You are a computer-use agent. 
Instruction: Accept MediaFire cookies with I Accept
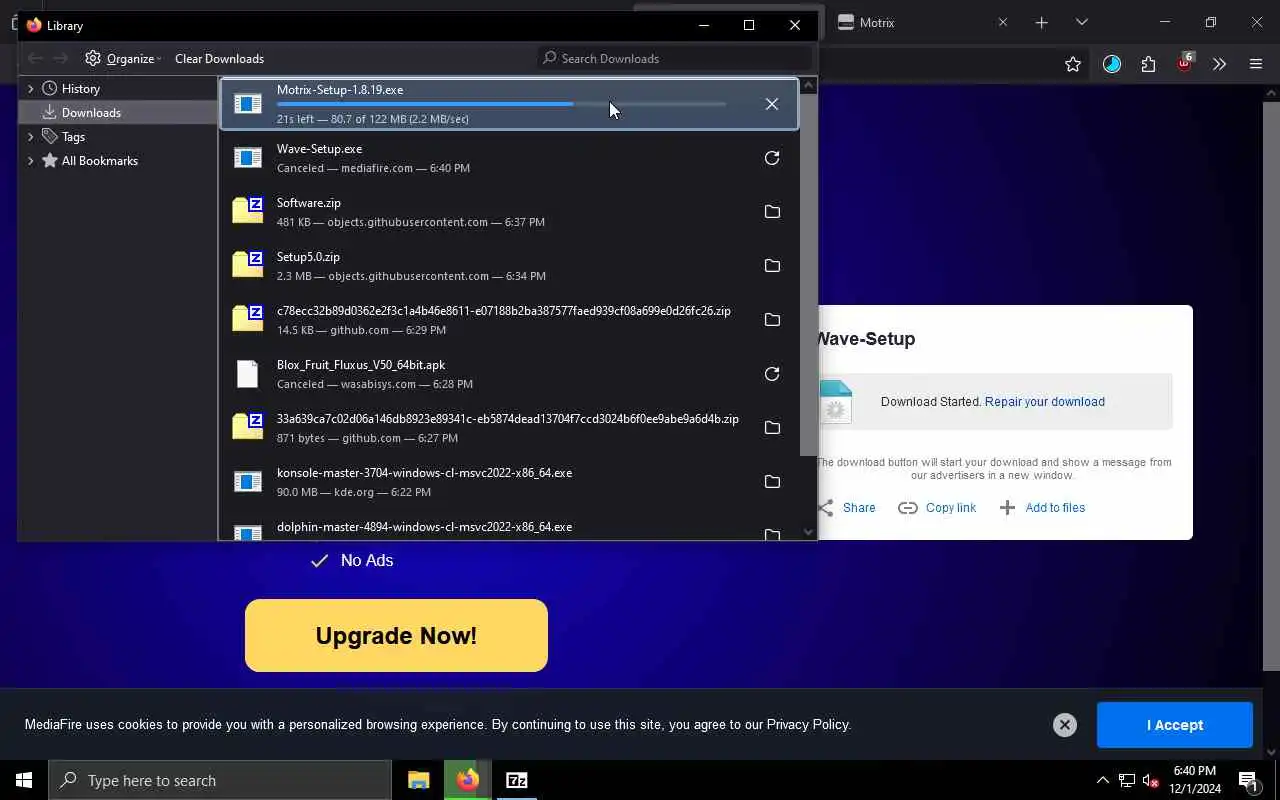pyautogui.click(x=1174, y=725)
